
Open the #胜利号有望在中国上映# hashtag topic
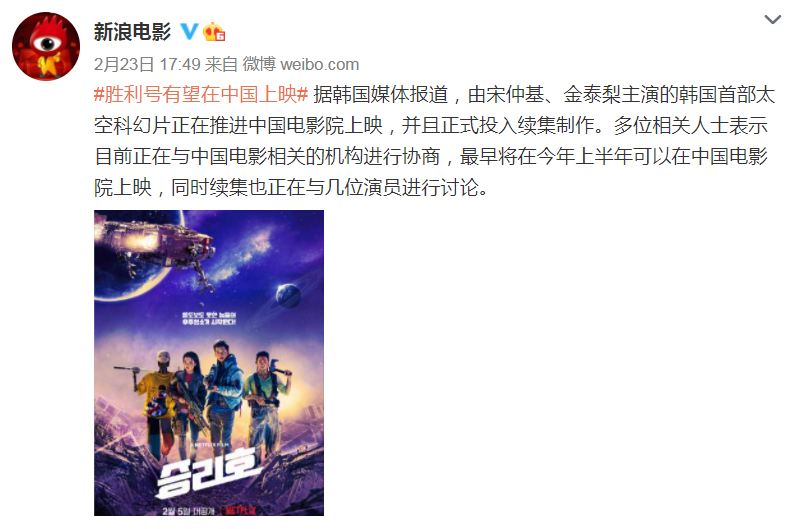(x=201, y=94)
